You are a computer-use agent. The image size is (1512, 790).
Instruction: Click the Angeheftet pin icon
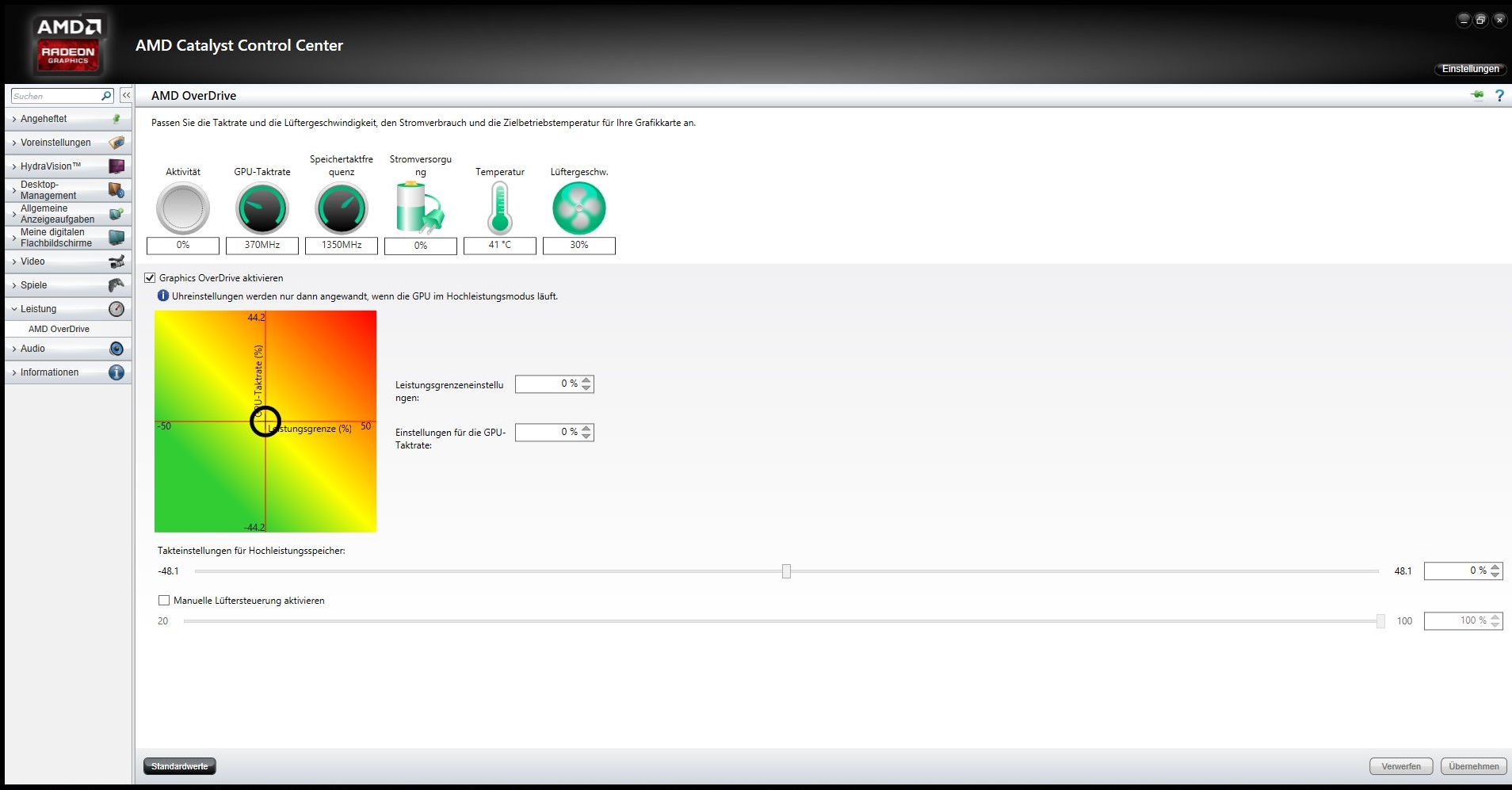coord(116,119)
